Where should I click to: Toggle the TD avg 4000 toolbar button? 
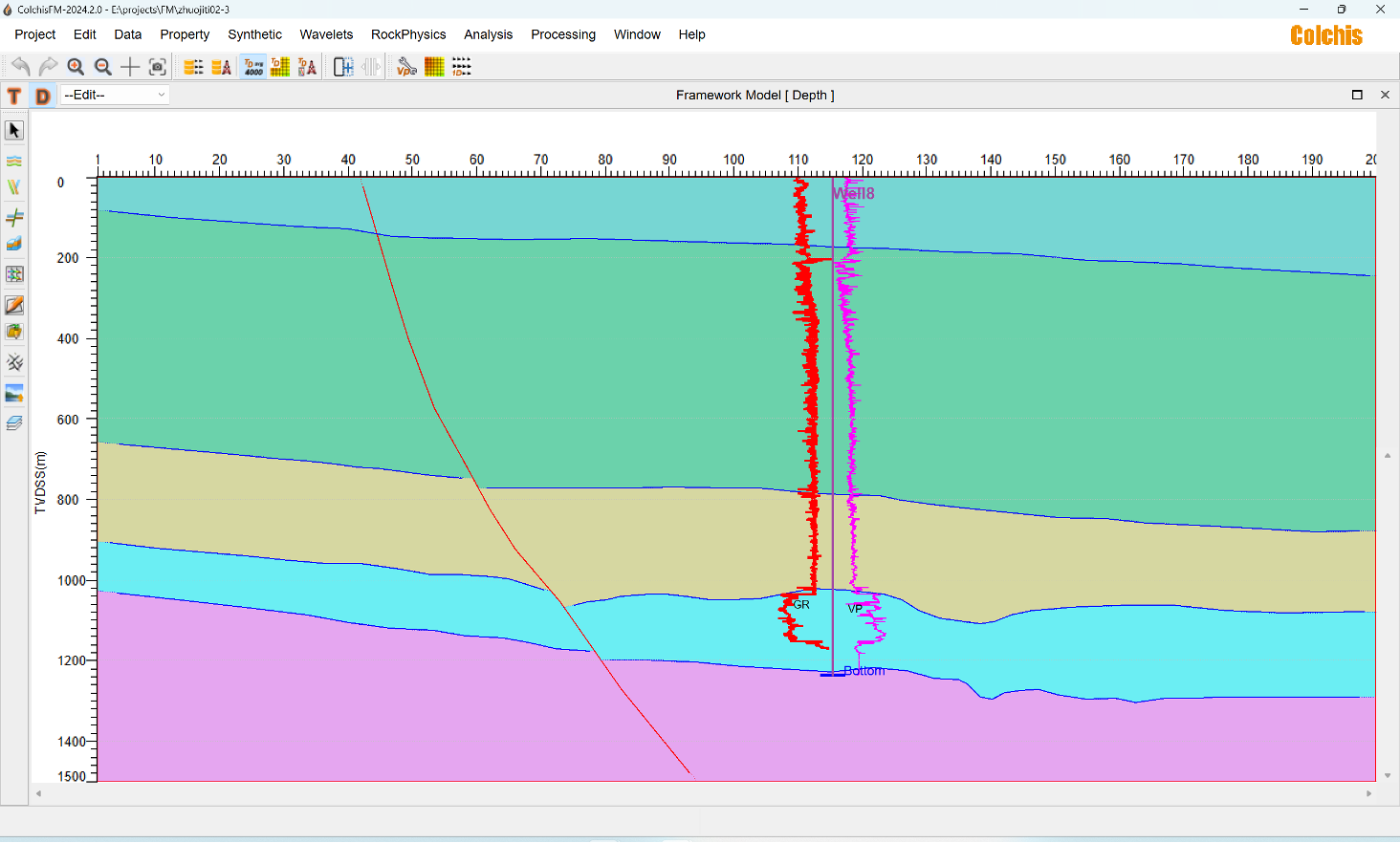(x=253, y=67)
